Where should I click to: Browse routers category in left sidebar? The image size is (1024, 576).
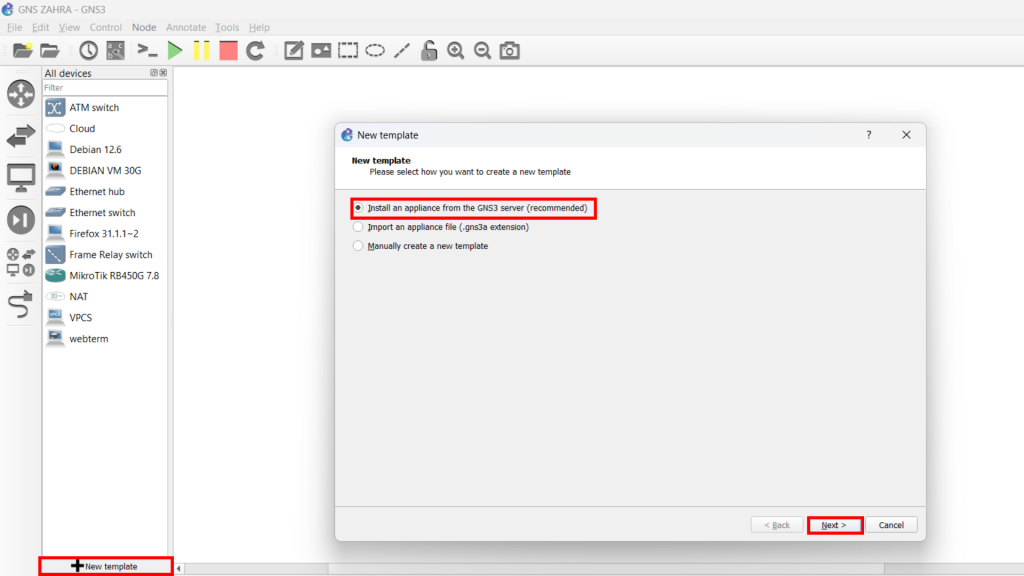pyautogui.click(x=21, y=94)
